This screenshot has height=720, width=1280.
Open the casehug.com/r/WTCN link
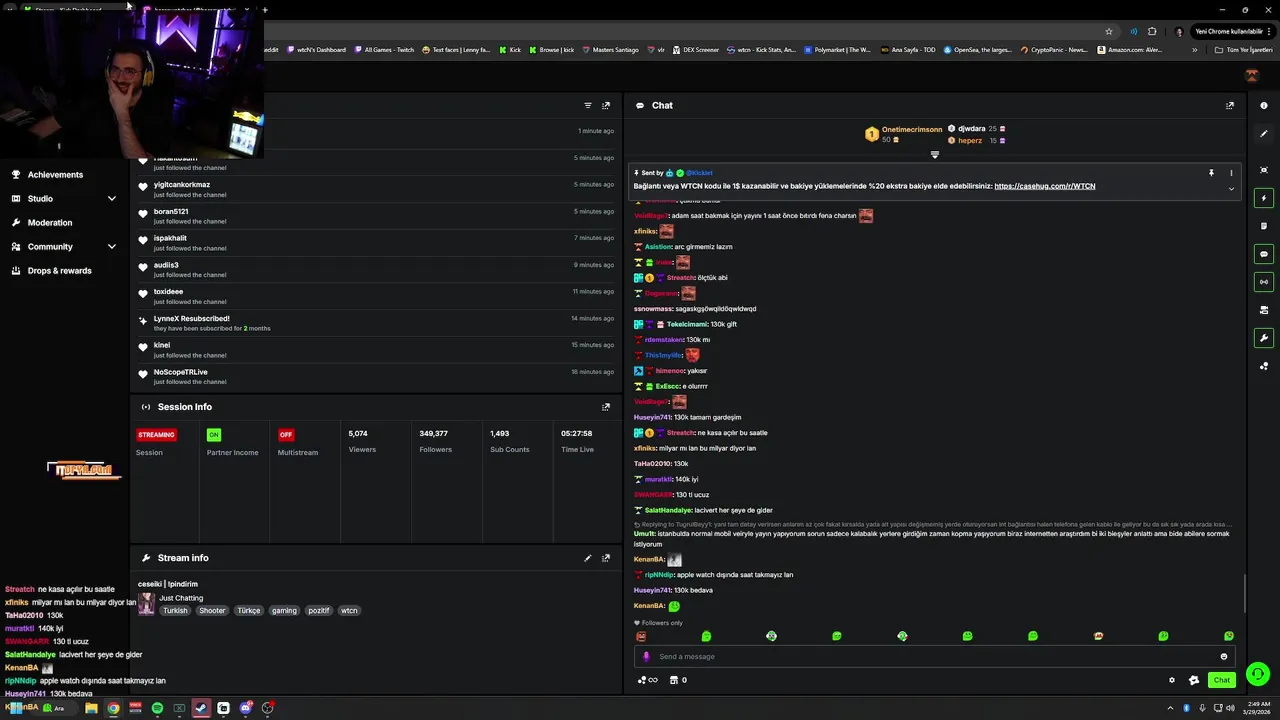[x=1045, y=186]
